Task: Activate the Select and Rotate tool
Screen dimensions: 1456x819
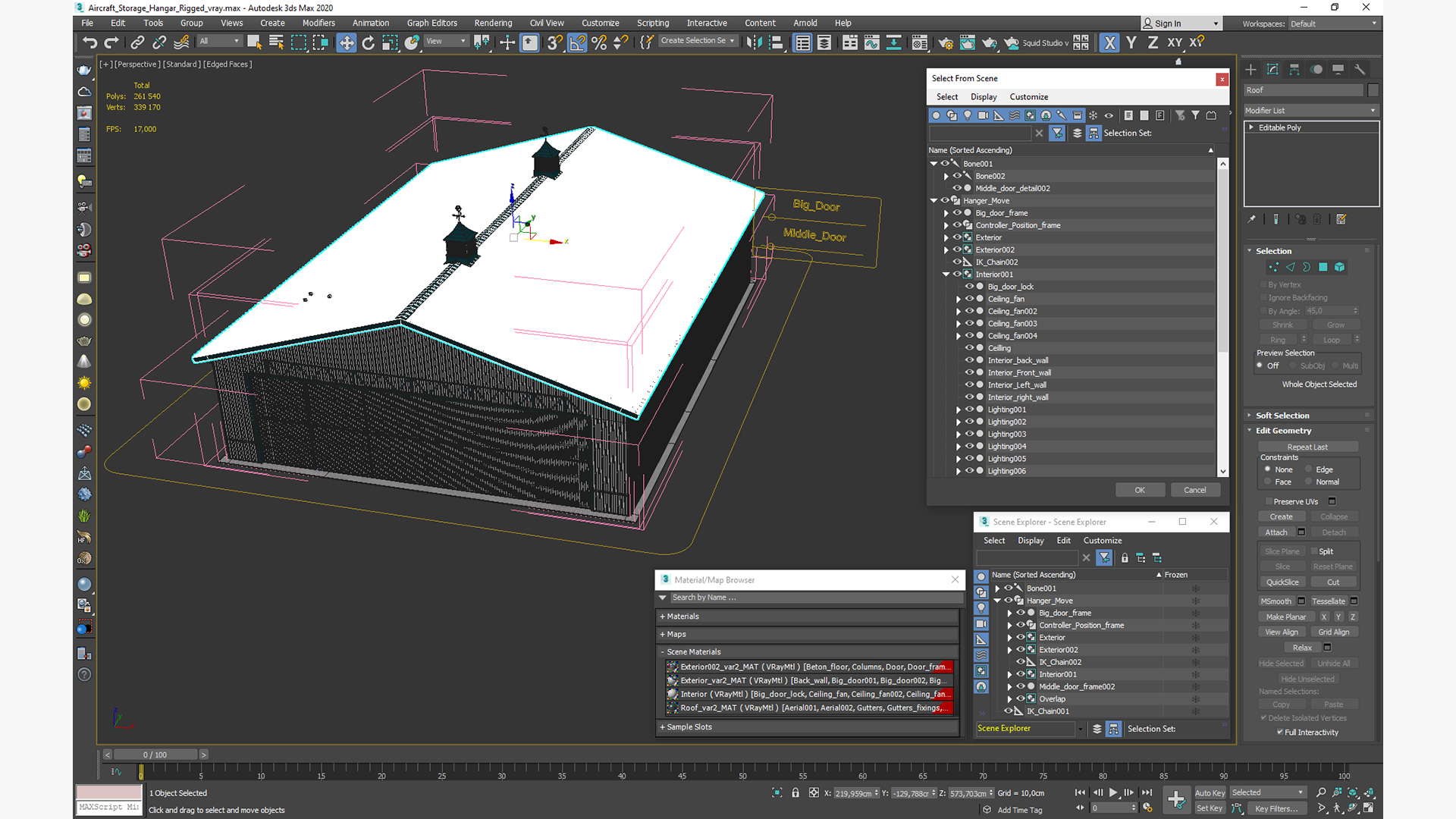Action: pos(369,42)
